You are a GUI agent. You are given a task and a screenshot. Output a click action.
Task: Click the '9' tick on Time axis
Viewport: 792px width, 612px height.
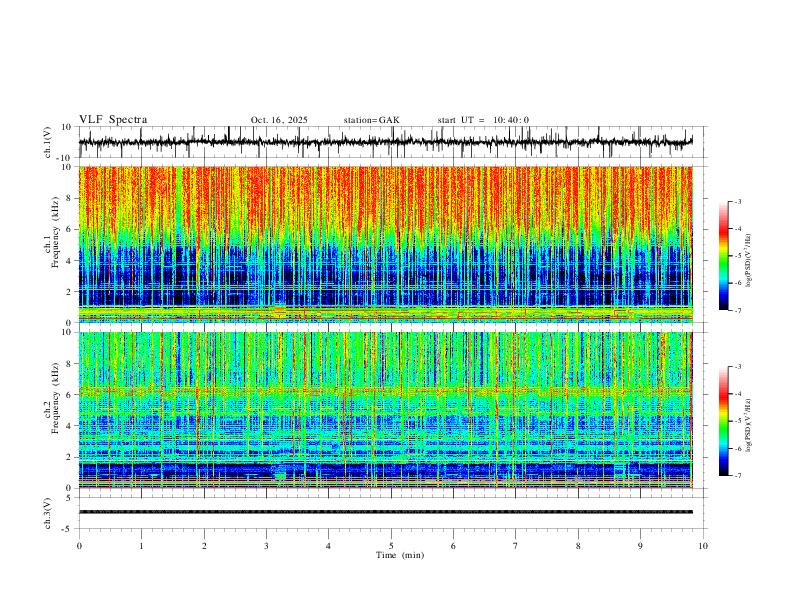pyautogui.click(x=640, y=546)
